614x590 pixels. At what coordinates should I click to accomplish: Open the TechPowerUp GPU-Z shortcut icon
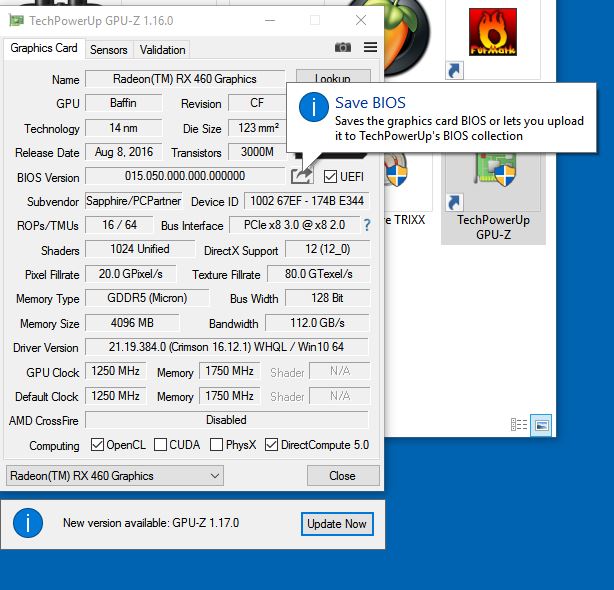pyautogui.click(x=494, y=170)
